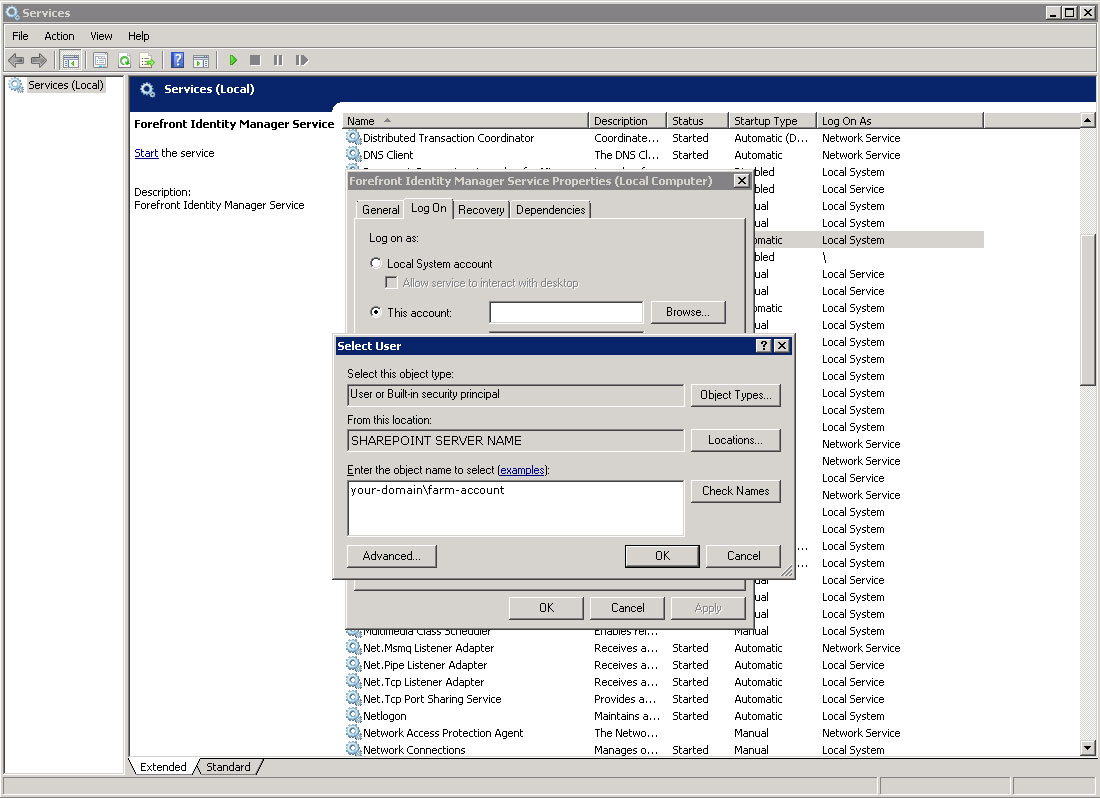The image size is (1100, 798).
Task: Click Browse next to This account
Action: coord(688,312)
